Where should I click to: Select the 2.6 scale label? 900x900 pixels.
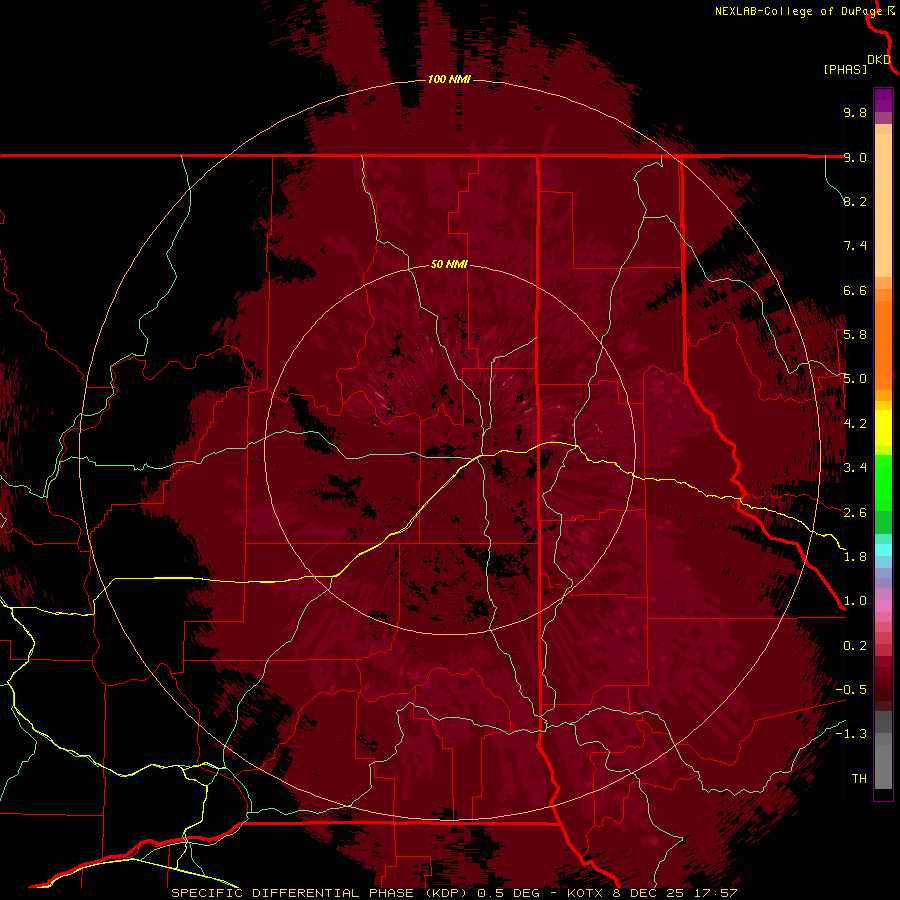[855, 513]
